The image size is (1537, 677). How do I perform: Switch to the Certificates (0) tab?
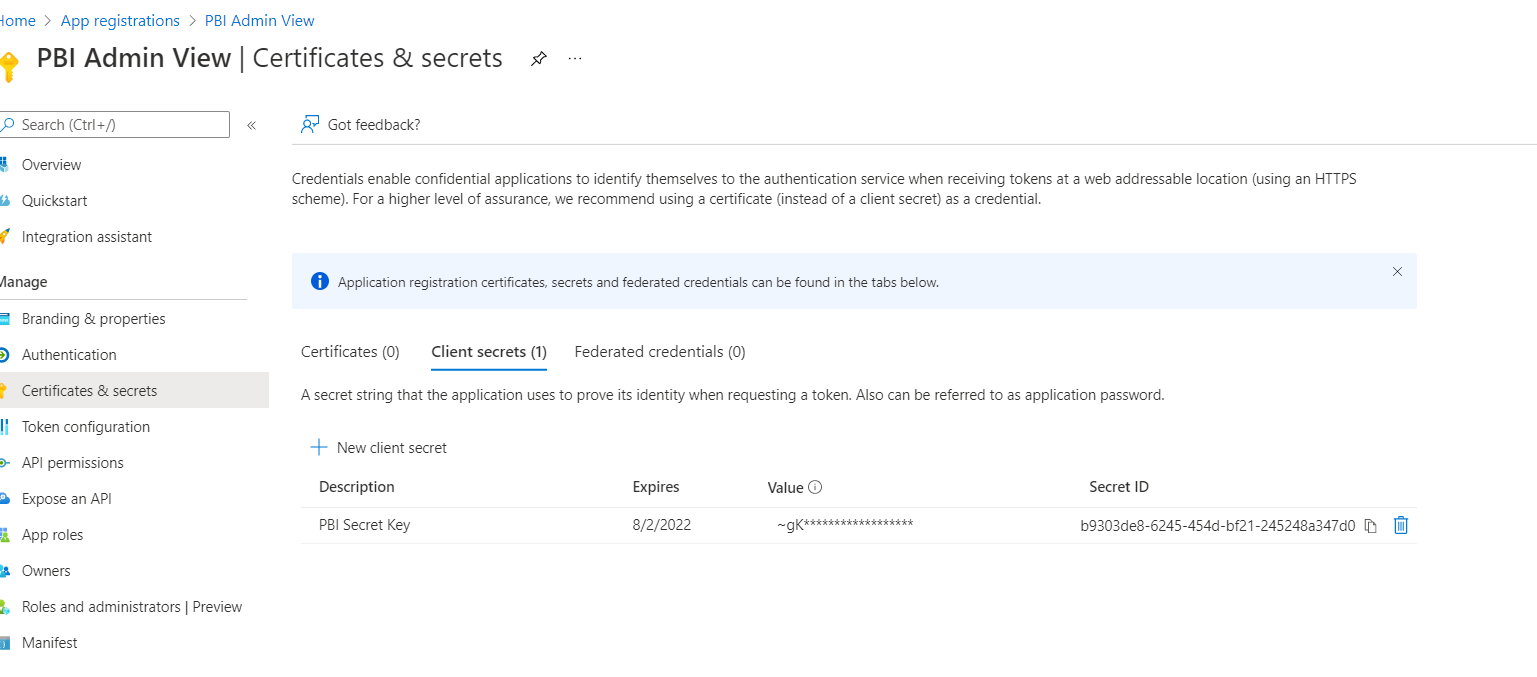pyautogui.click(x=350, y=352)
